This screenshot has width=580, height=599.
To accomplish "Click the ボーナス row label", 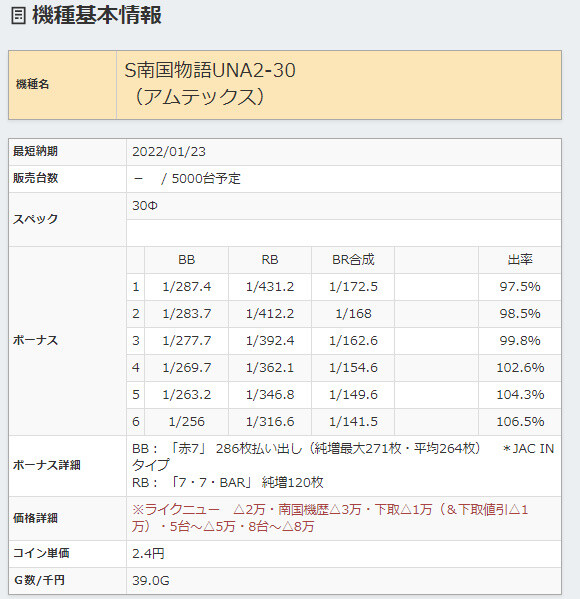I will (x=35, y=340).
